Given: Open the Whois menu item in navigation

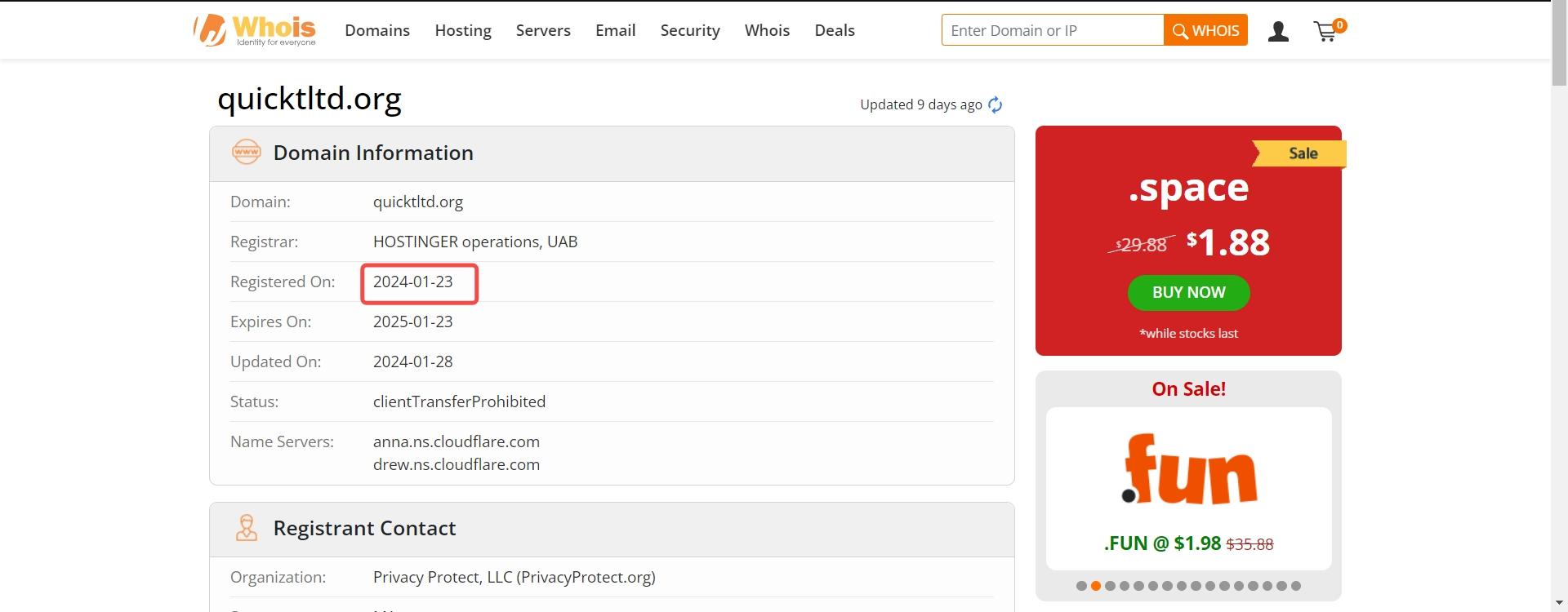Looking at the screenshot, I should (767, 30).
